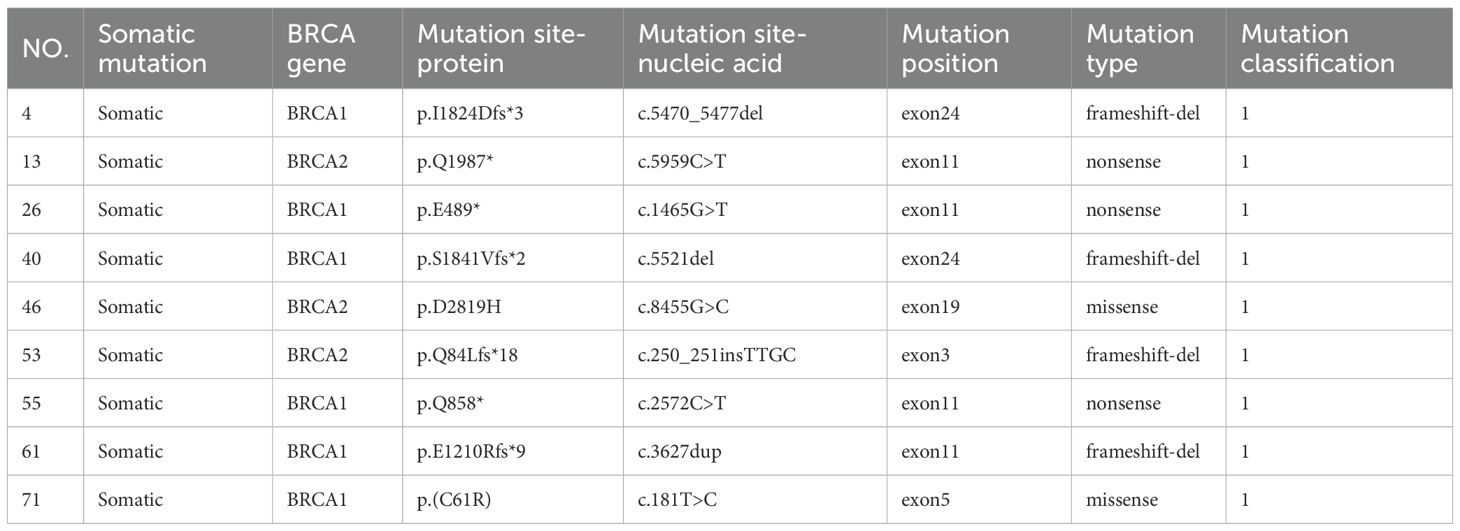Select the p.(C61R) protein cell

[455, 500]
